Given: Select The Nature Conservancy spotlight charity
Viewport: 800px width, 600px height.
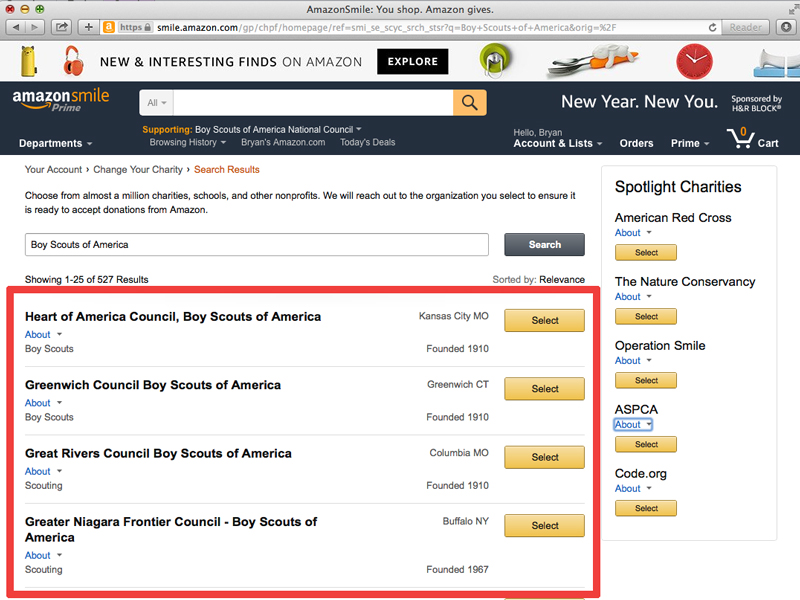Looking at the screenshot, I should point(646,316).
